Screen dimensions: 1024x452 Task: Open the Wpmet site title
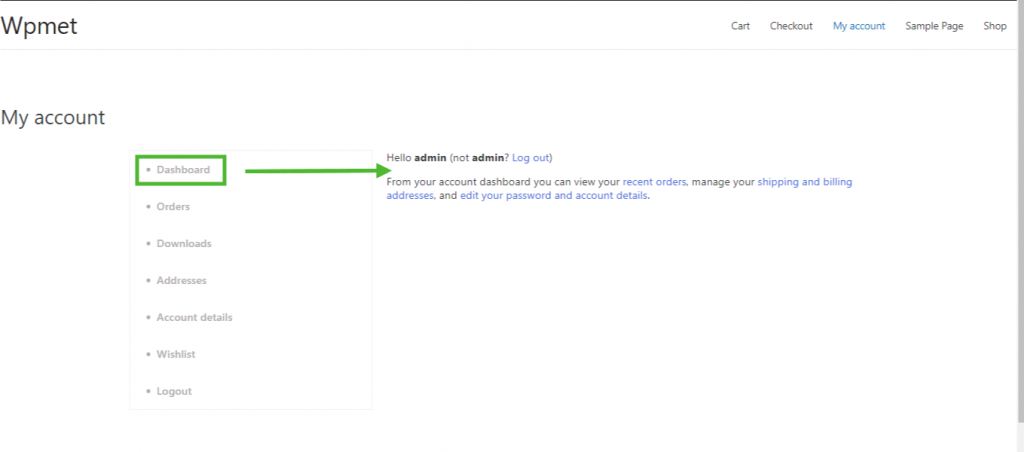coord(39,26)
